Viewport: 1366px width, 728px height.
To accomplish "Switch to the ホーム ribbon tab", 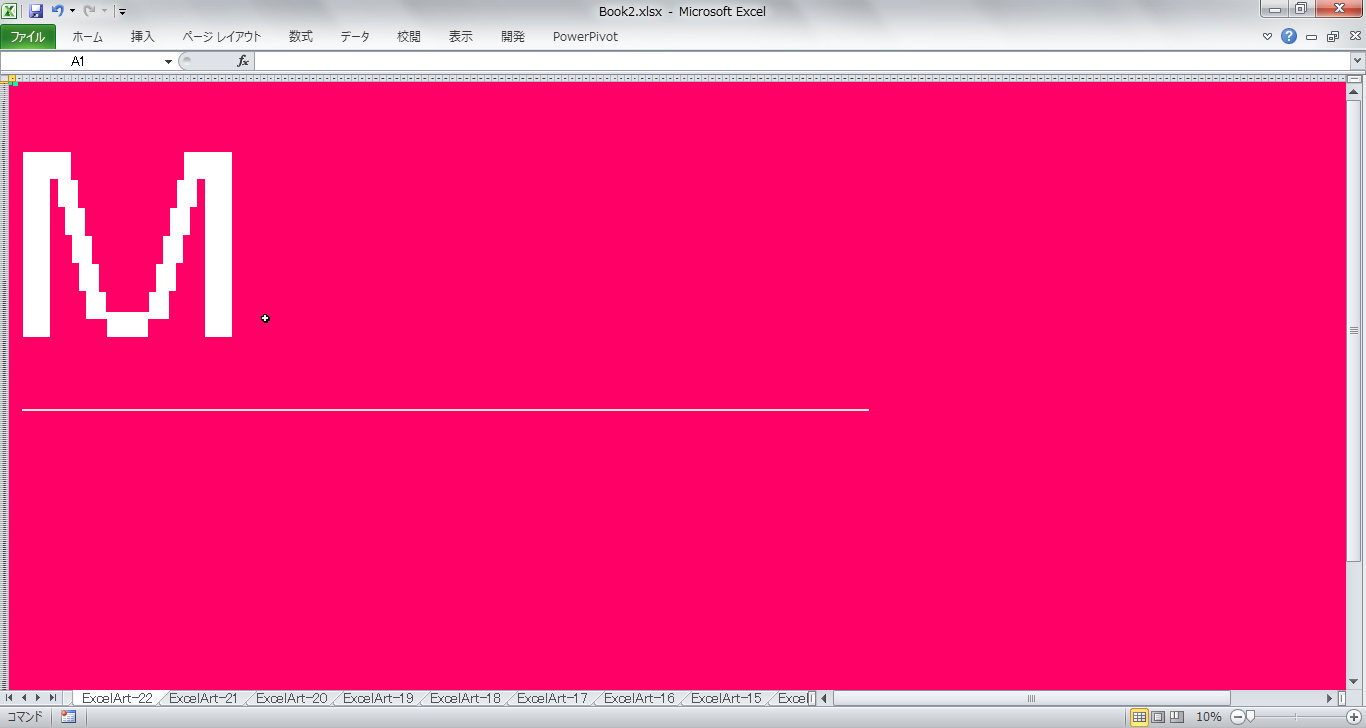I will coord(87,37).
